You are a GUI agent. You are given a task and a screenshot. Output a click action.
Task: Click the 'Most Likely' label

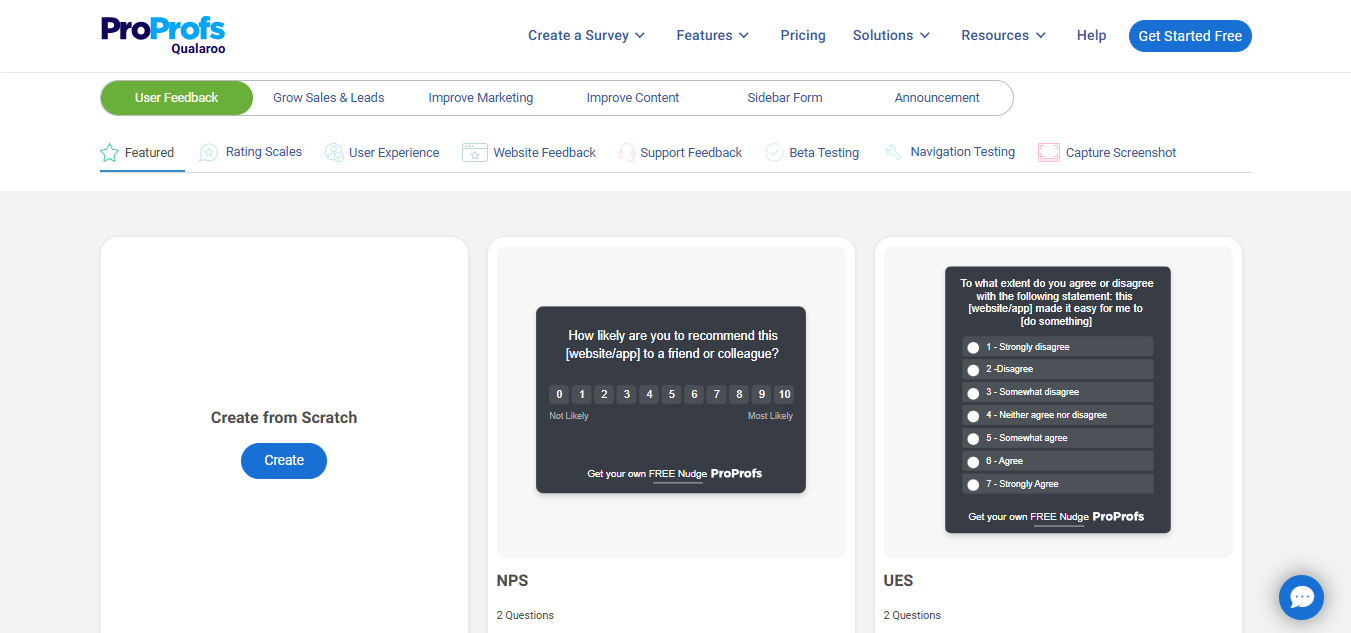point(770,416)
